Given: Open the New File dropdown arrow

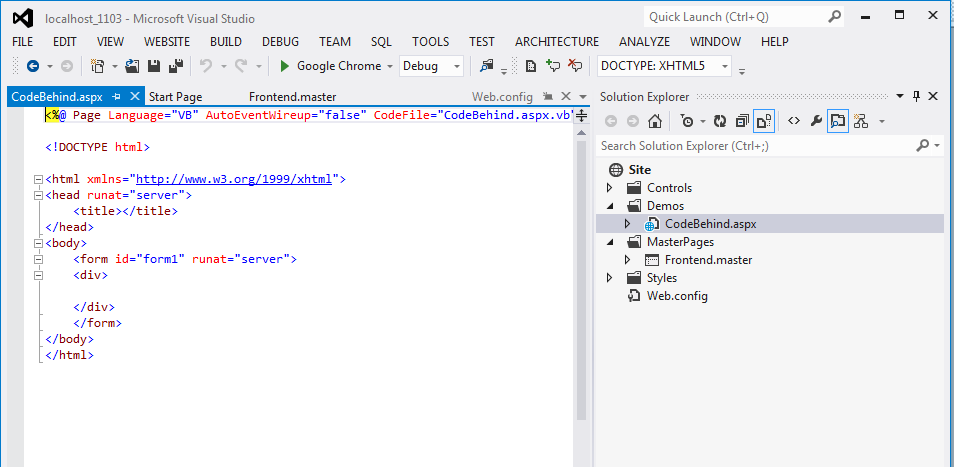Looking at the screenshot, I should pyautogui.click(x=114, y=66).
